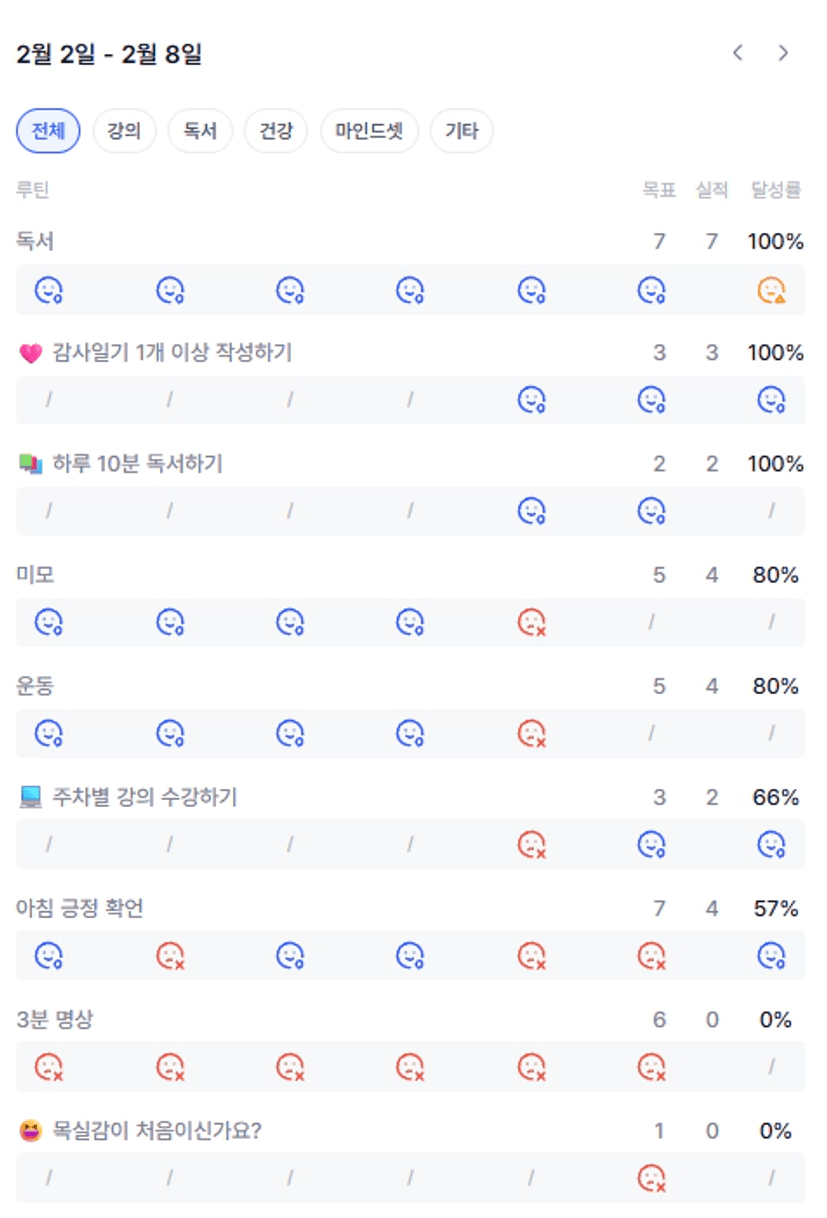Click the orange warning face in 독서 row

click(x=771, y=290)
